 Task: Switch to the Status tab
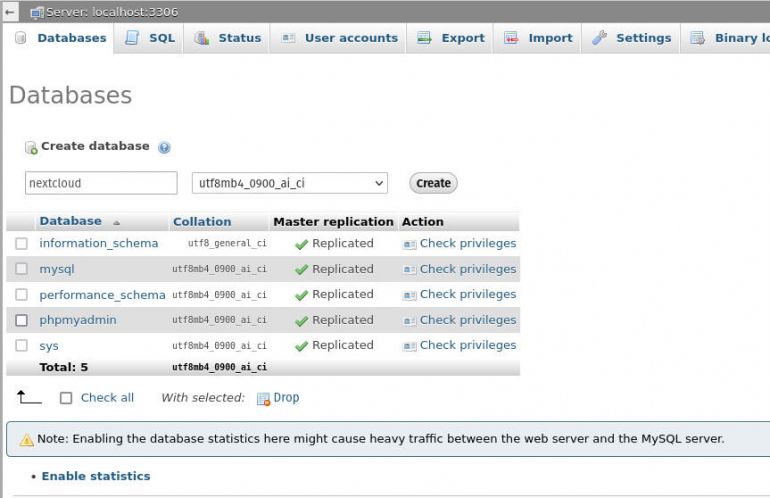click(239, 38)
